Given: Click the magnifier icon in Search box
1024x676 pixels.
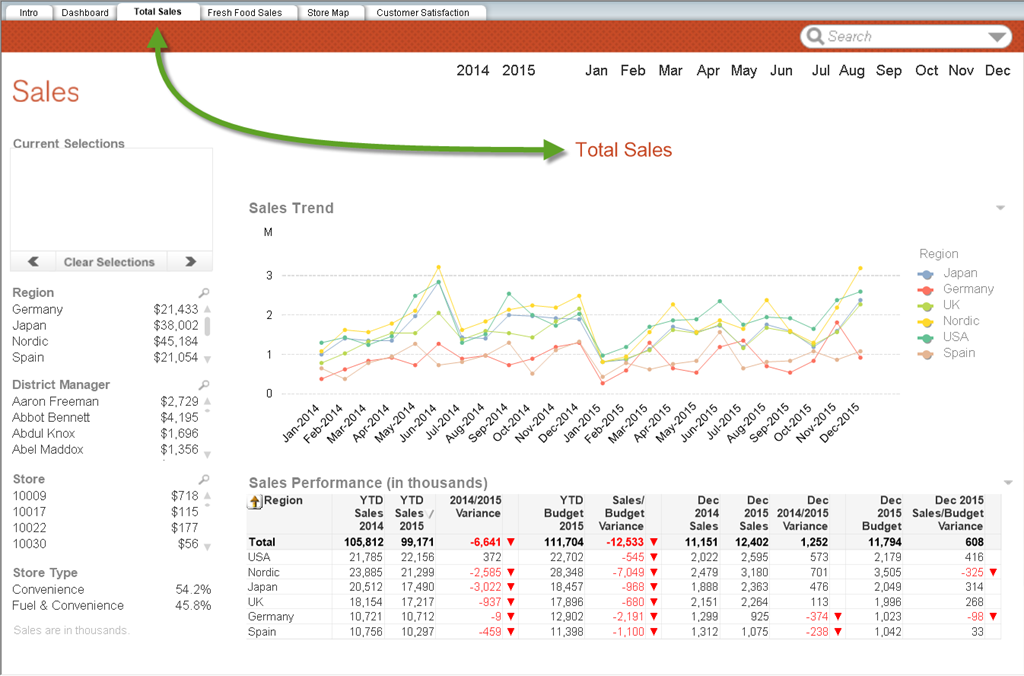Looking at the screenshot, I should 815,37.
